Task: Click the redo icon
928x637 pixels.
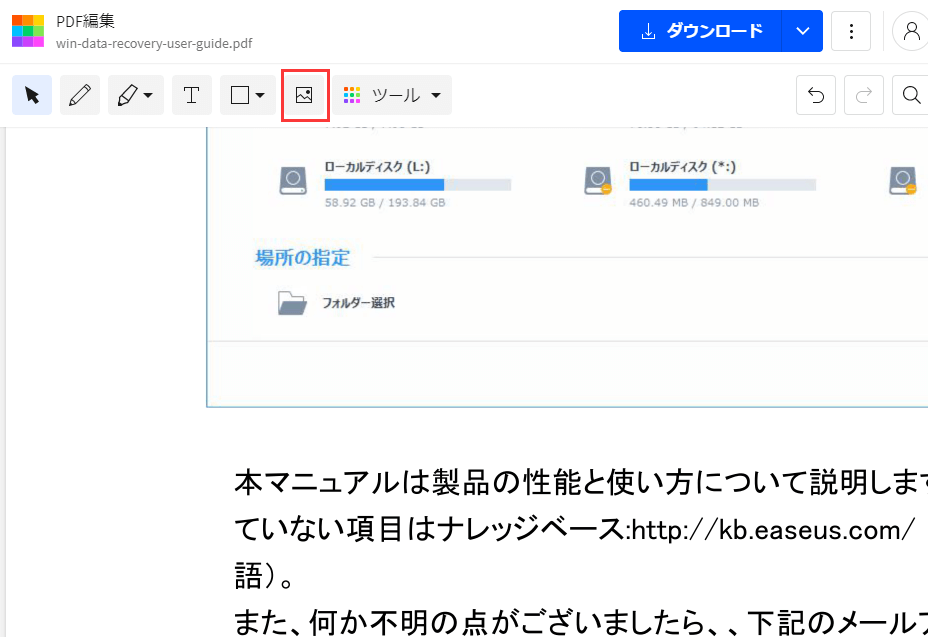Action: click(863, 95)
